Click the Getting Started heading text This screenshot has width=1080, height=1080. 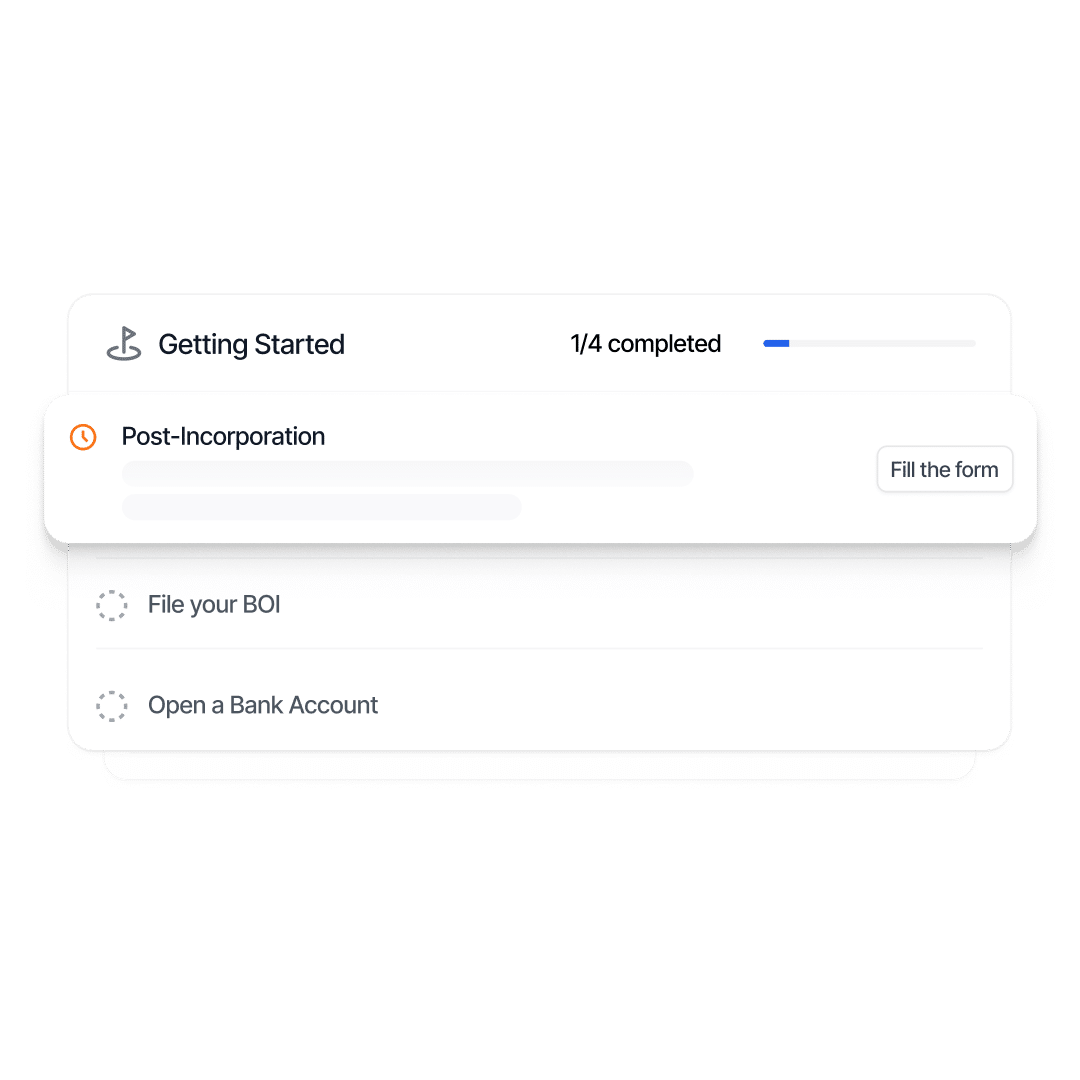(x=251, y=344)
